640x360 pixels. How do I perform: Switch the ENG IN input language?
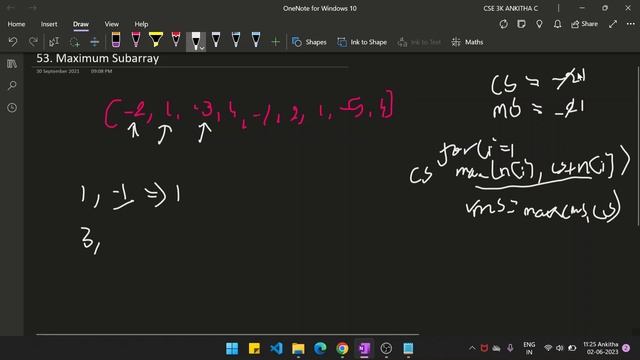click(x=529, y=348)
